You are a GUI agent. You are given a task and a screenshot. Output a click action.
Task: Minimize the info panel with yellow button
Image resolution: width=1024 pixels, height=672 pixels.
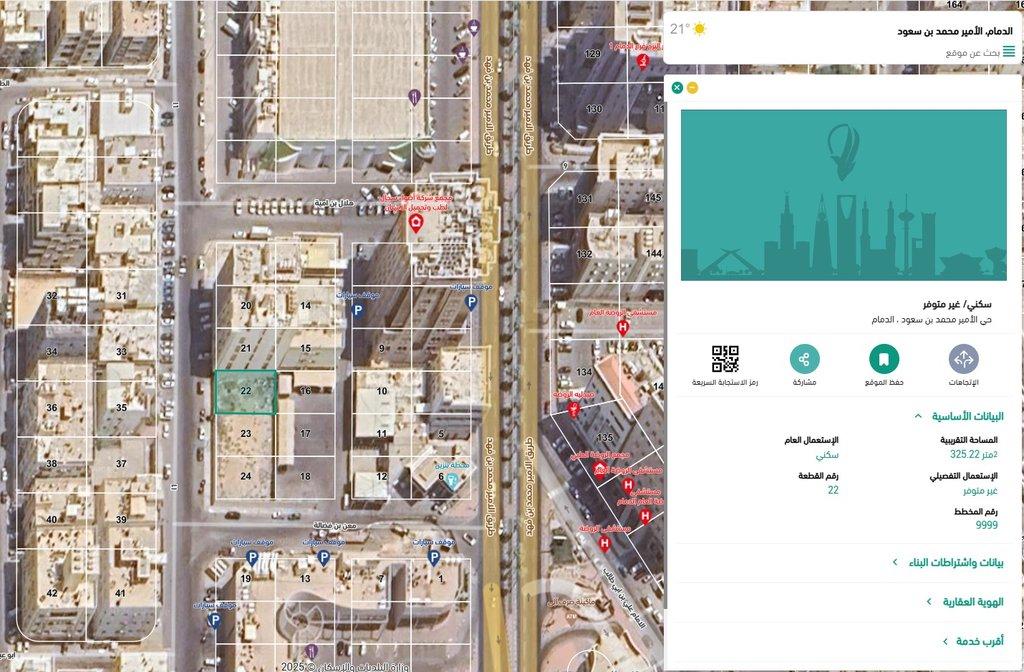point(693,88)
